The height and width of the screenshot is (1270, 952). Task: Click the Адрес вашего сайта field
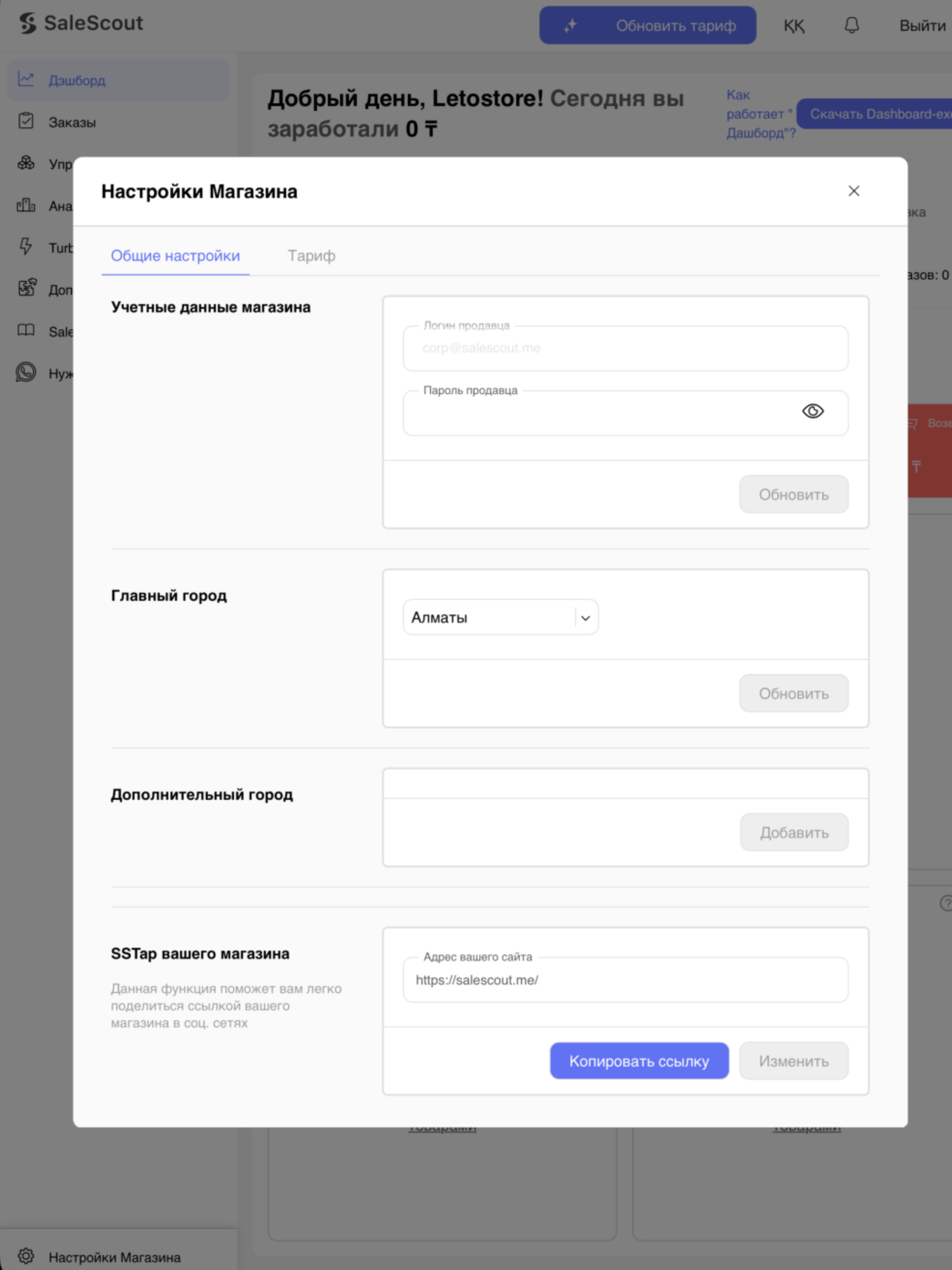[x=625, y=979]
